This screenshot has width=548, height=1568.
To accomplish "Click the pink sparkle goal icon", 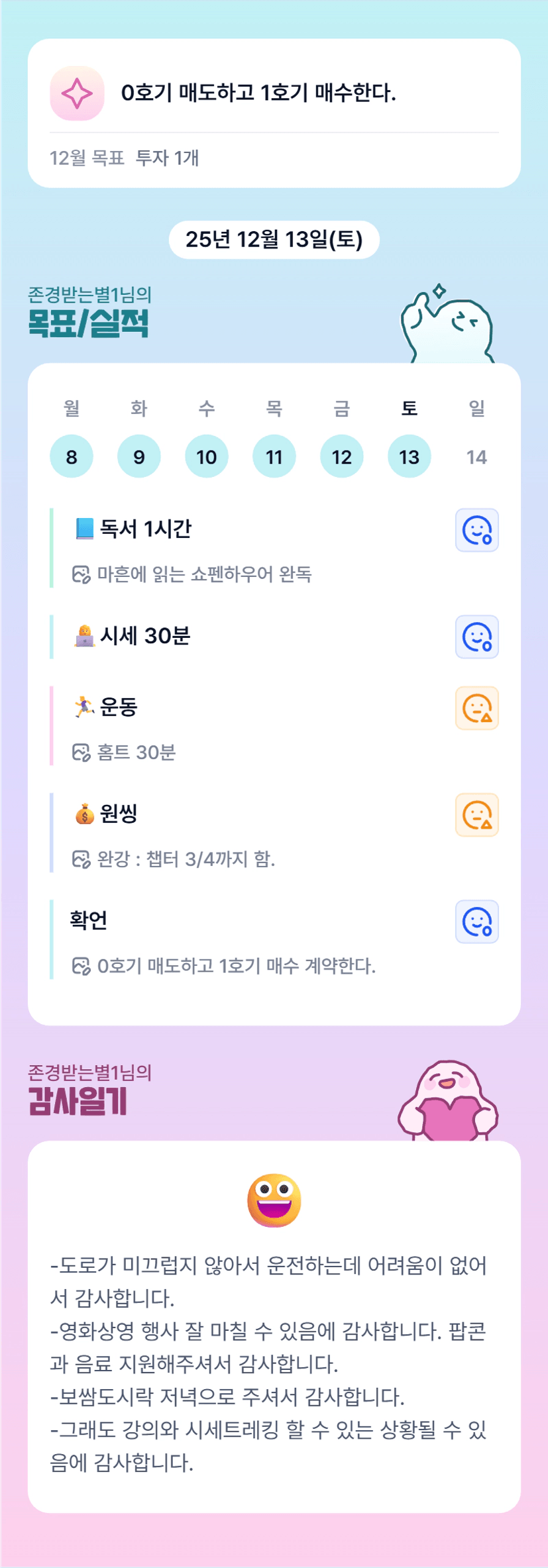I will (x=77, y=93).
